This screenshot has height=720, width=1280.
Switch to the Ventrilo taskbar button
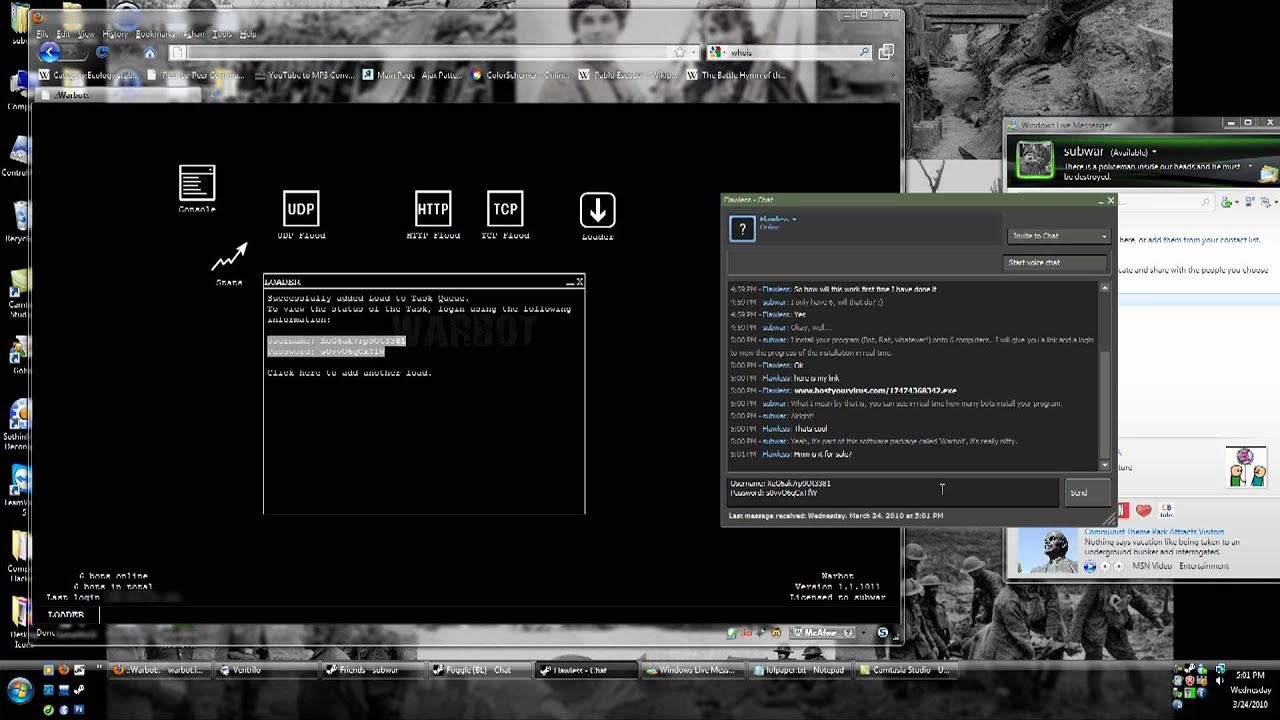[267, 670]
